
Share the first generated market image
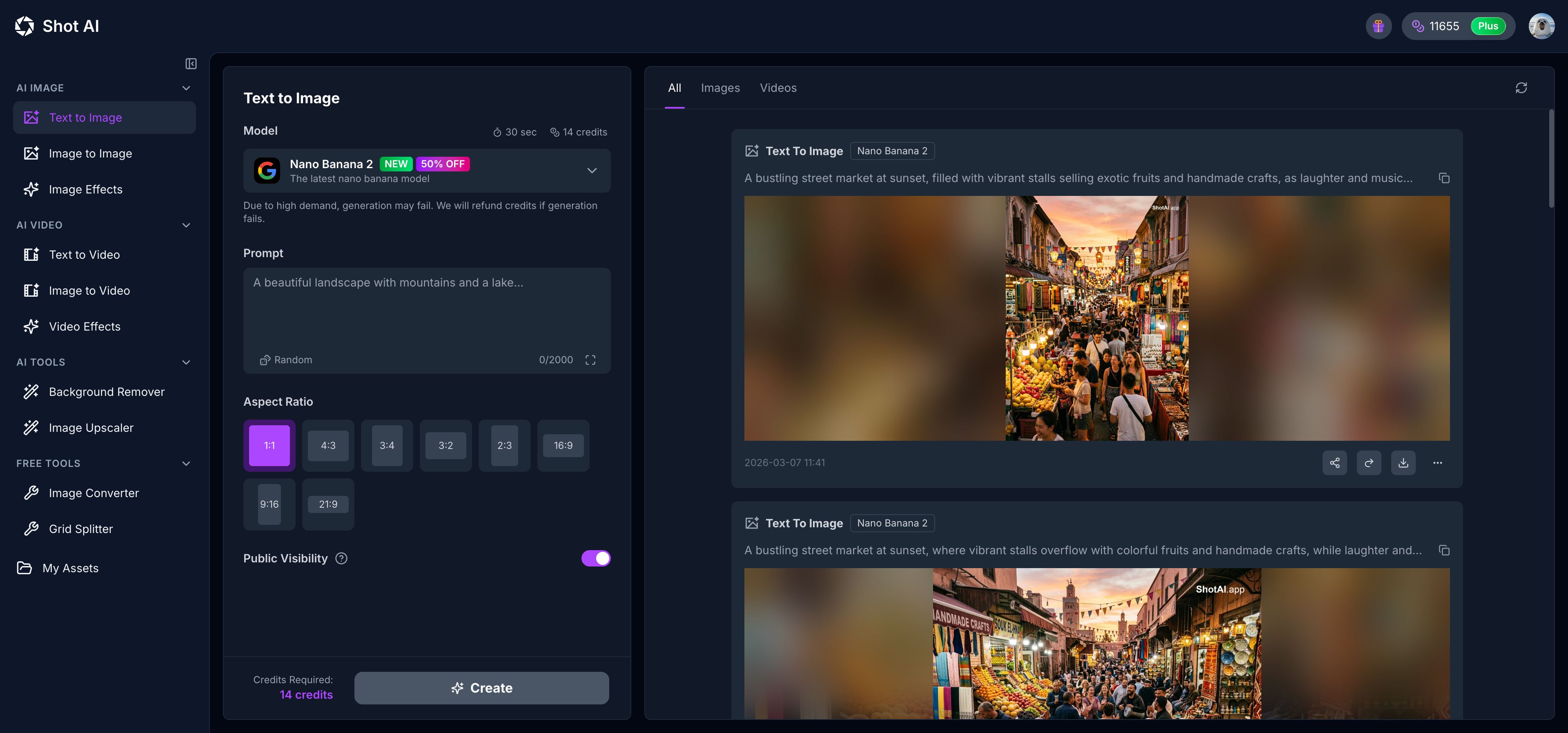tap(1335, 463)
